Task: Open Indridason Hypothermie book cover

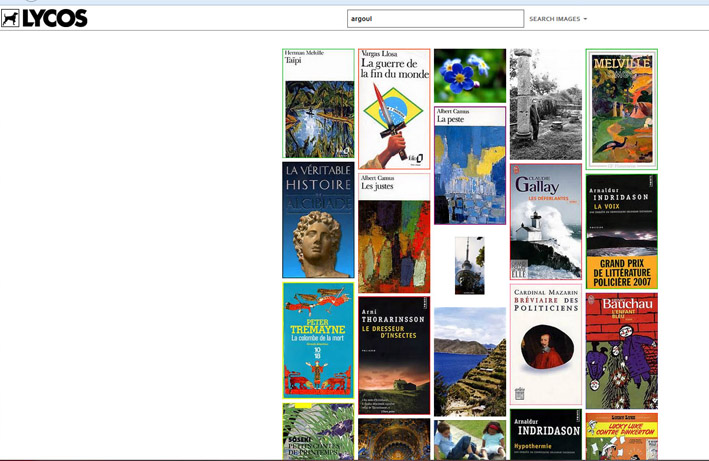Action: pos(545,434)
